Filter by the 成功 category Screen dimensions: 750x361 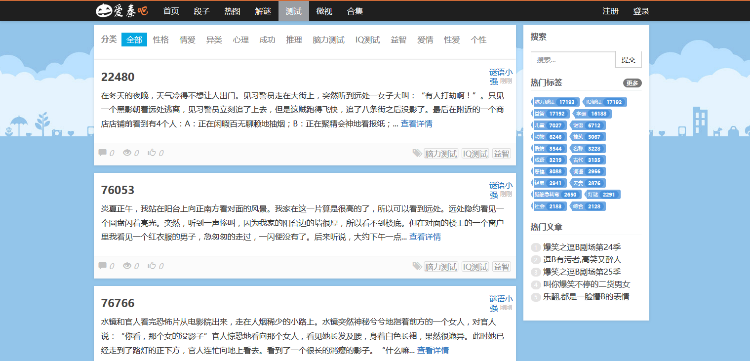coord(267,40)
